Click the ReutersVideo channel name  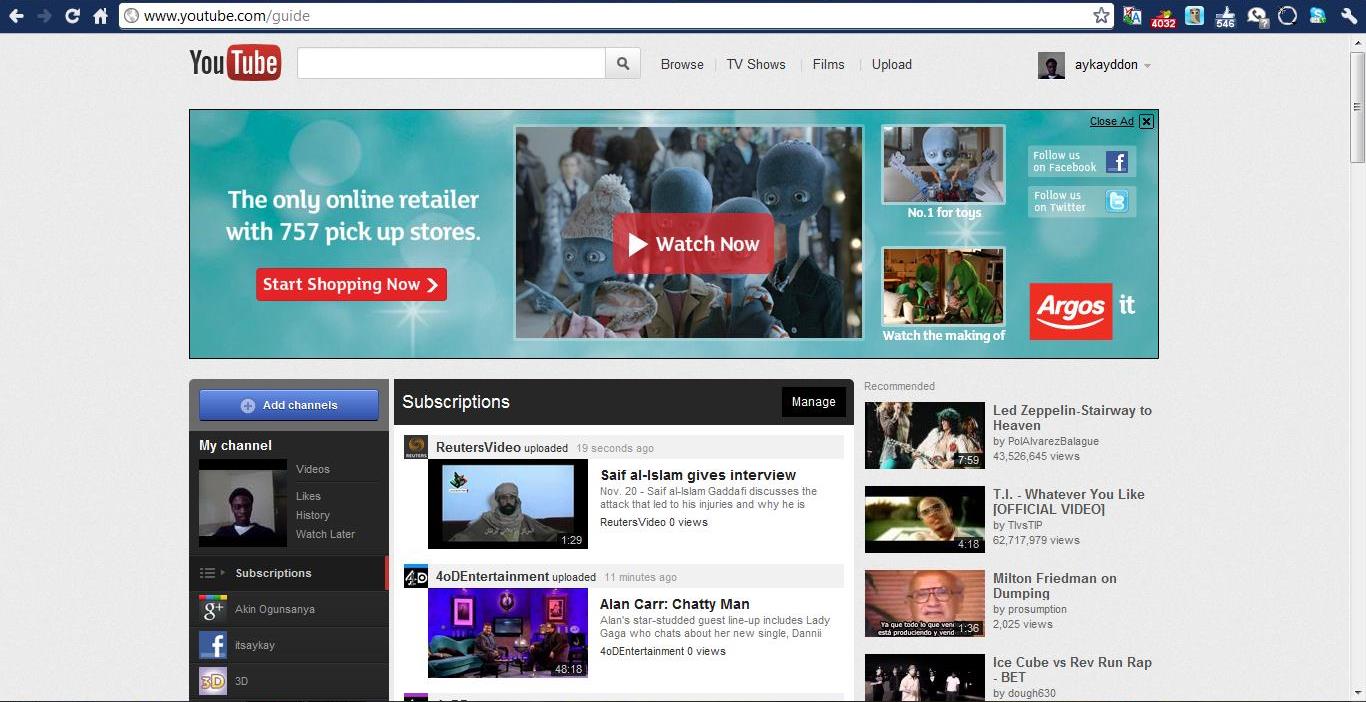point(478,447)
